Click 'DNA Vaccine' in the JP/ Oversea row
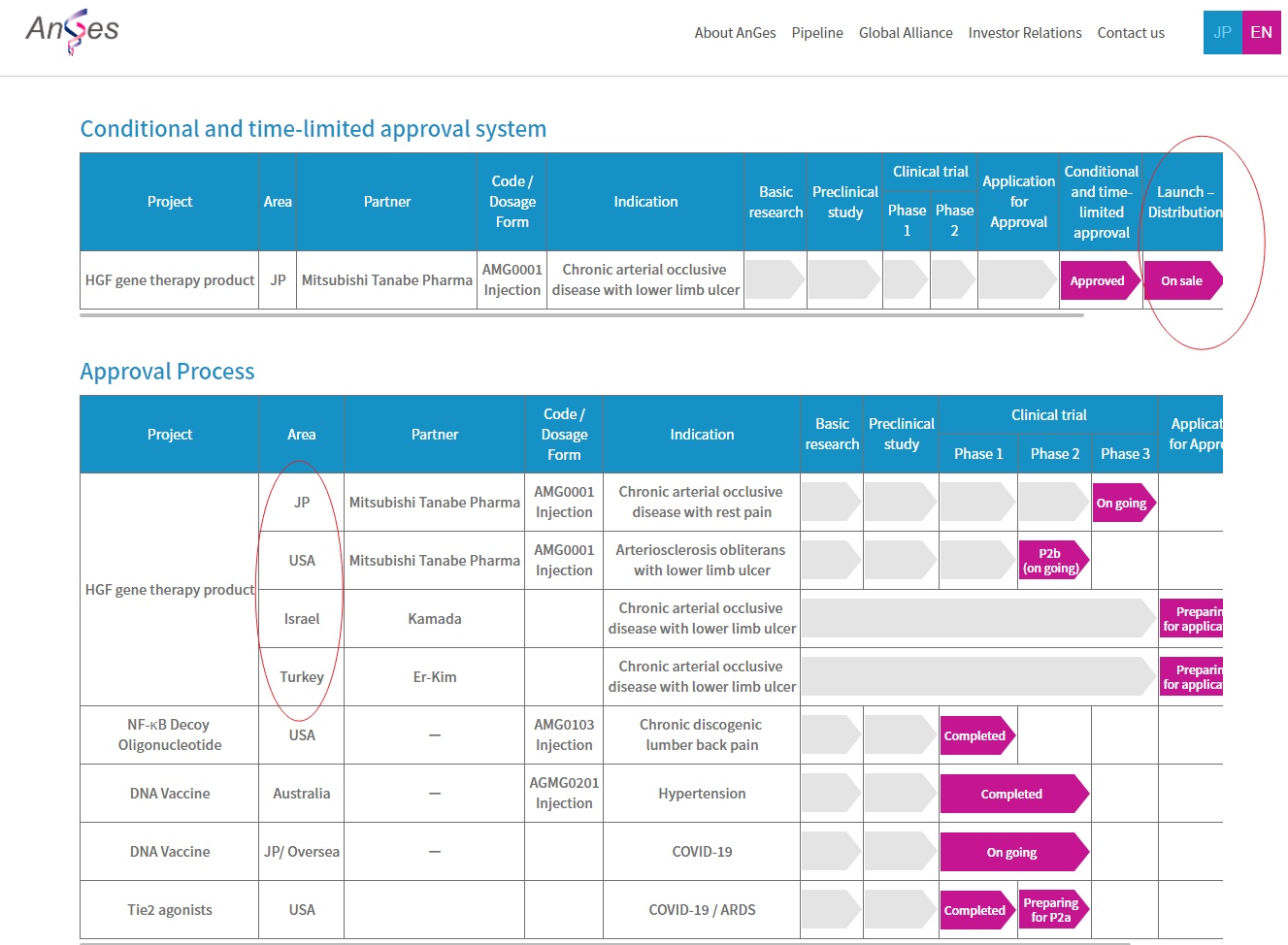 (x=170, y=852)
